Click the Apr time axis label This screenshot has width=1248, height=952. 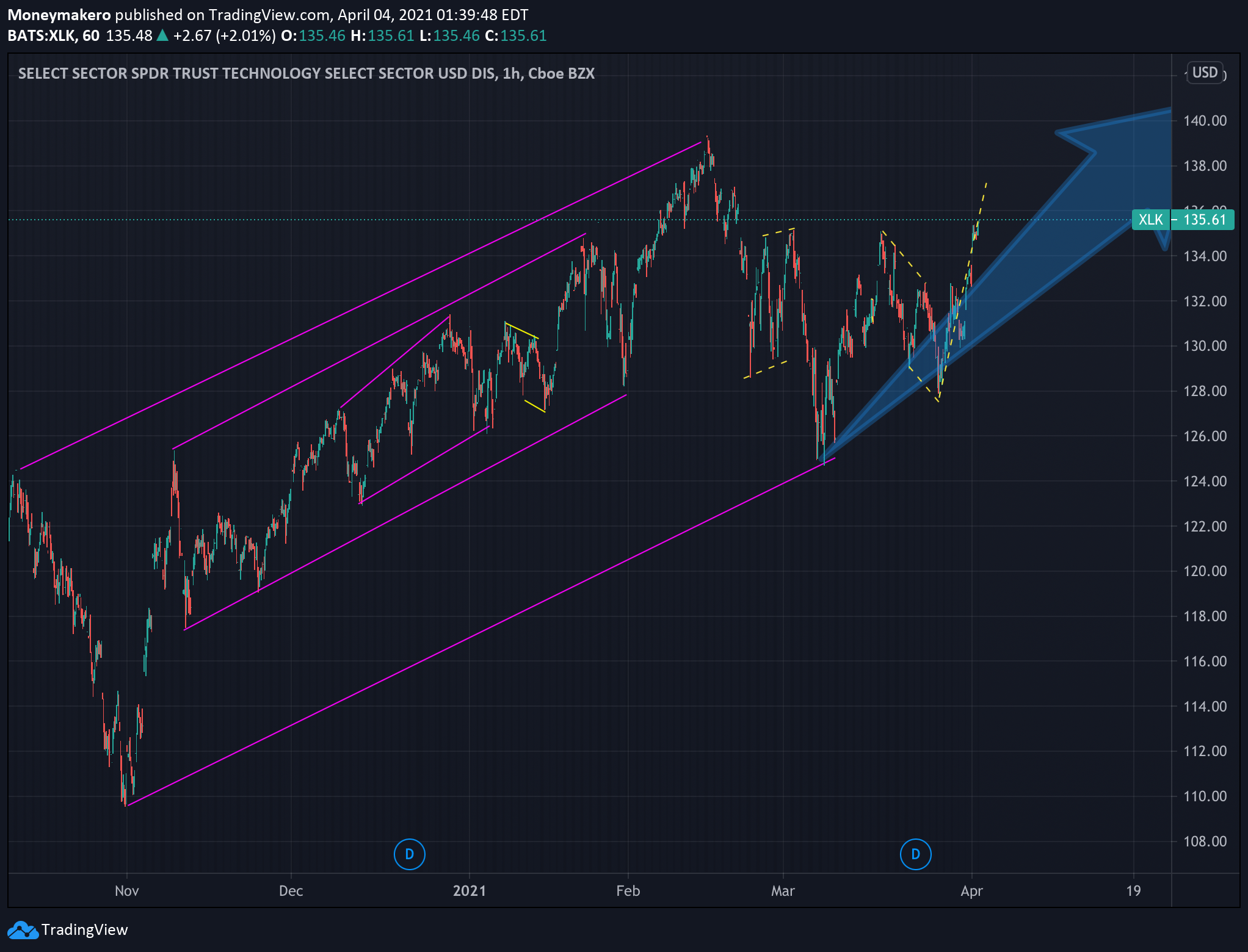point(971,891)
